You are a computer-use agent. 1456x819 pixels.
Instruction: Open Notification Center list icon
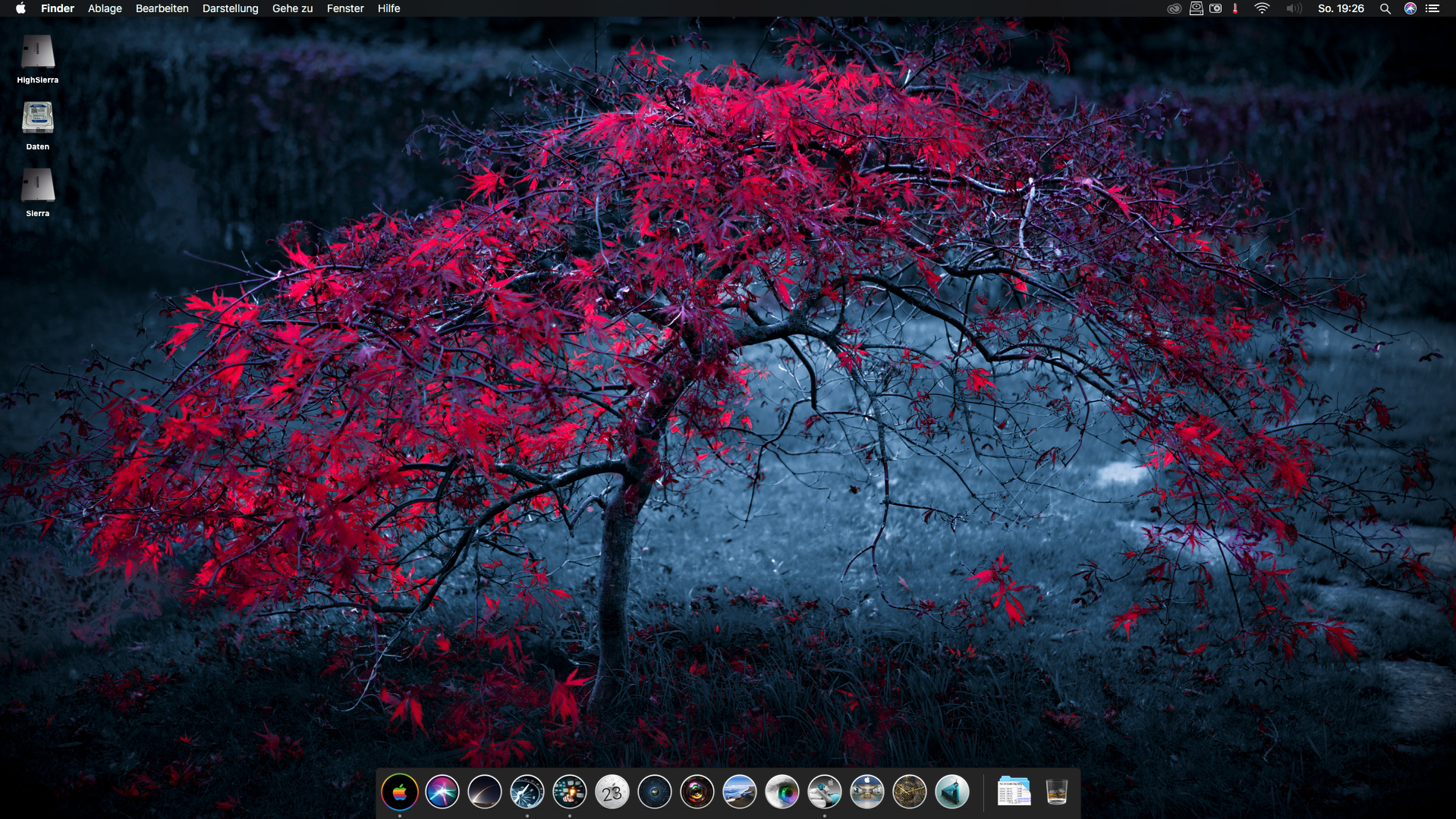click(x=1432, y=8)
